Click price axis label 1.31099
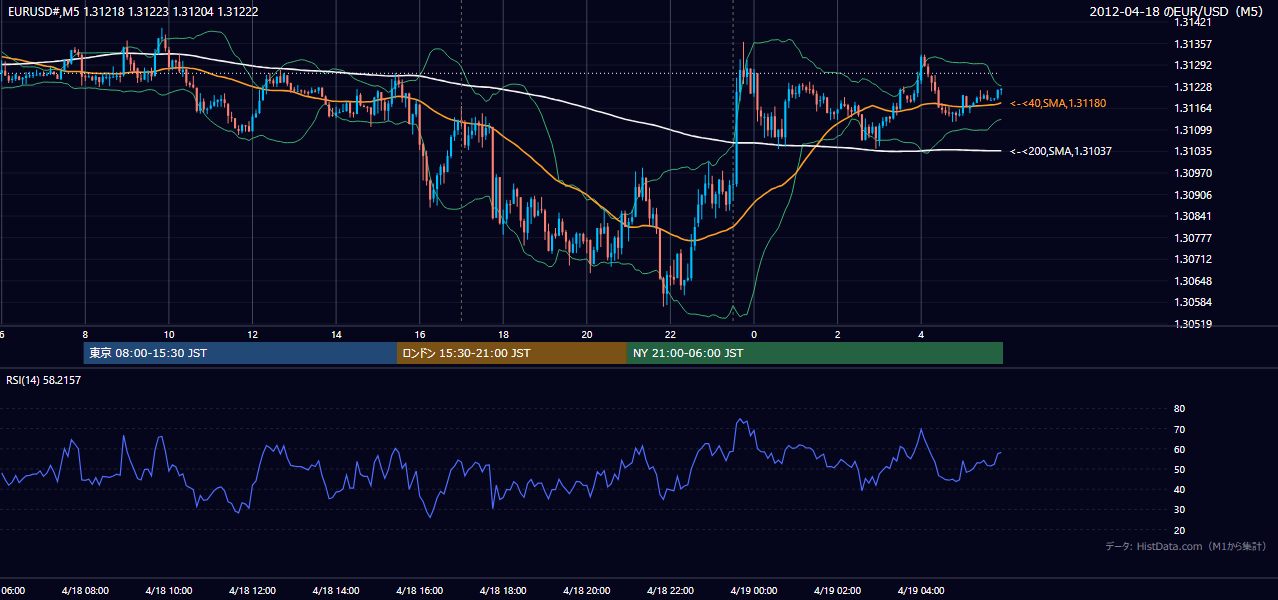Viewport: 1278px width, 600px height. [x=1192, y=130]
